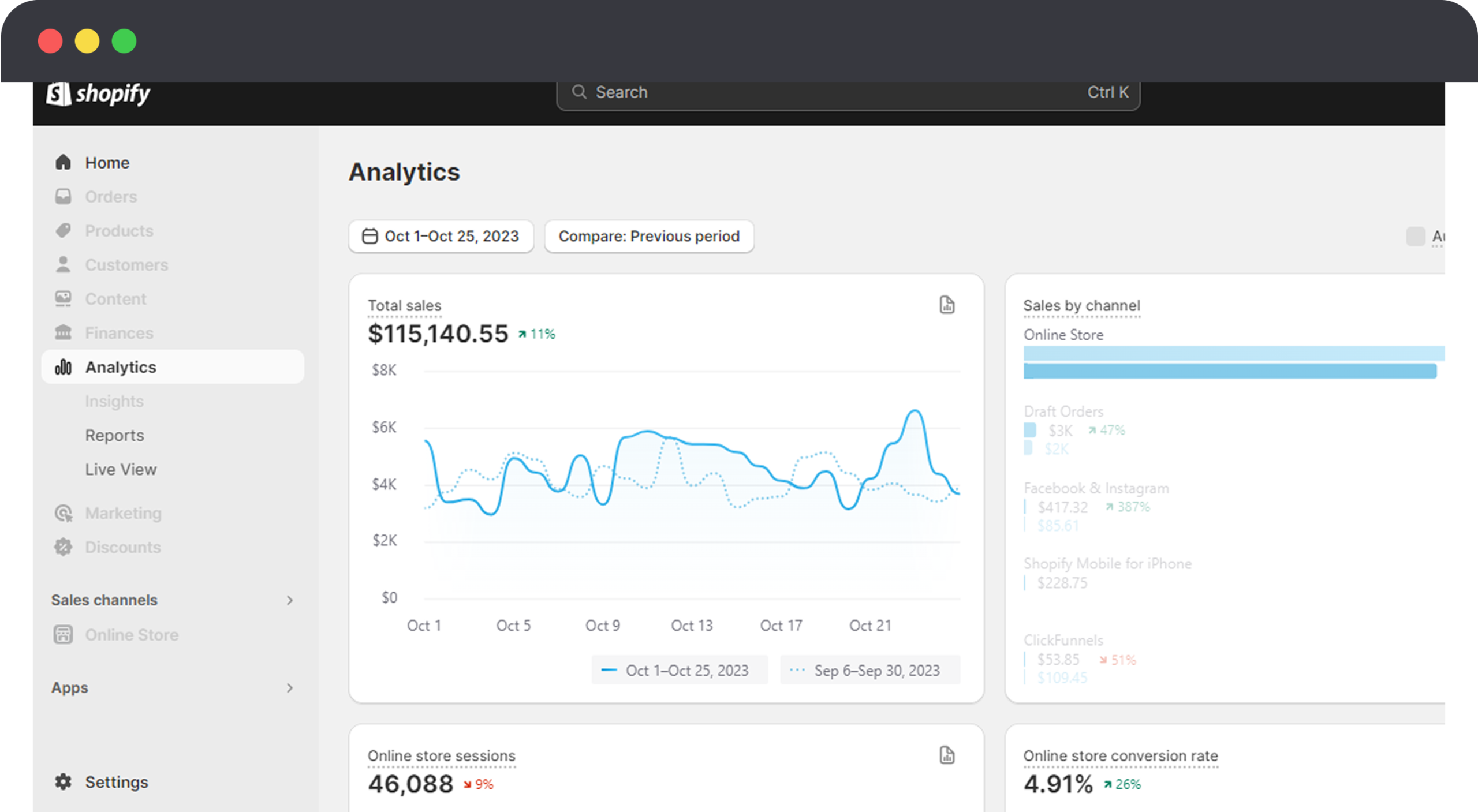Open the Oct 1–Oct 25, 2023 date range dropdown
Screen dimensions: 1478x812
[441, 236]
